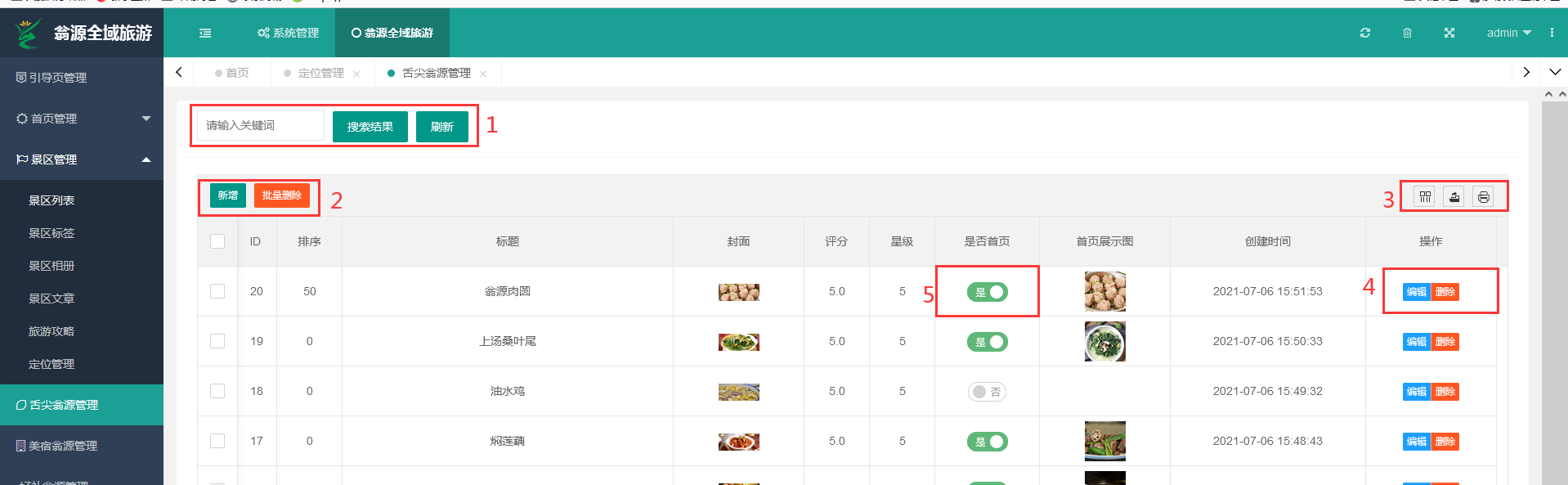Open the cover thumbnail of 油水鸡
The height and width of the screenshot is (485, 1568).
click(x=739, y=392)
